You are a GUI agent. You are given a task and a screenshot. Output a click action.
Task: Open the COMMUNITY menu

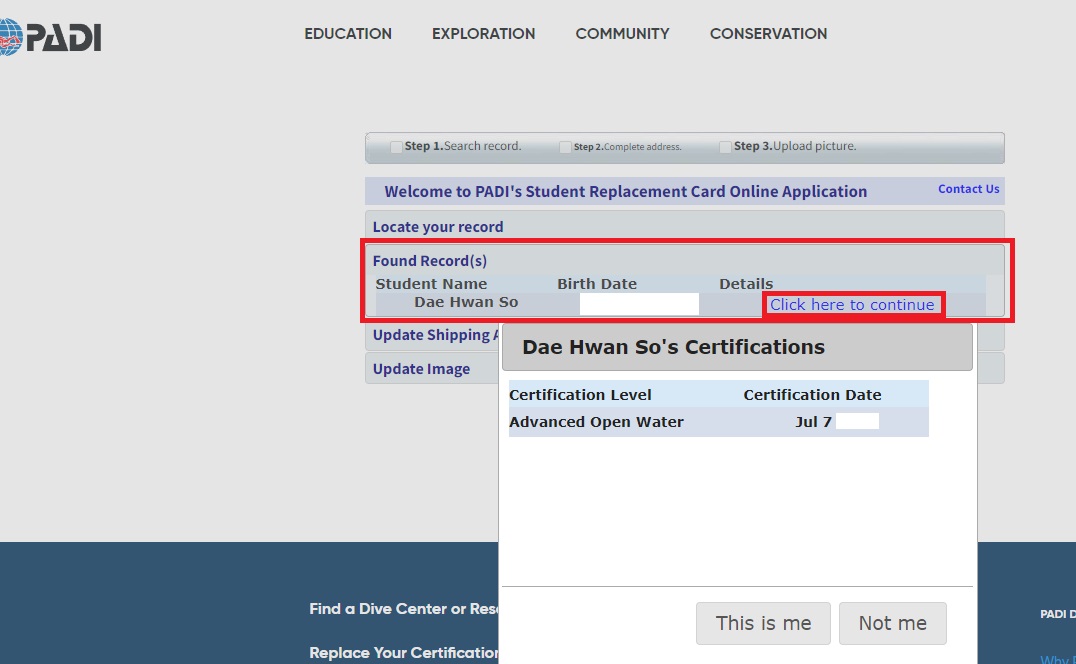tap(622, 34)
